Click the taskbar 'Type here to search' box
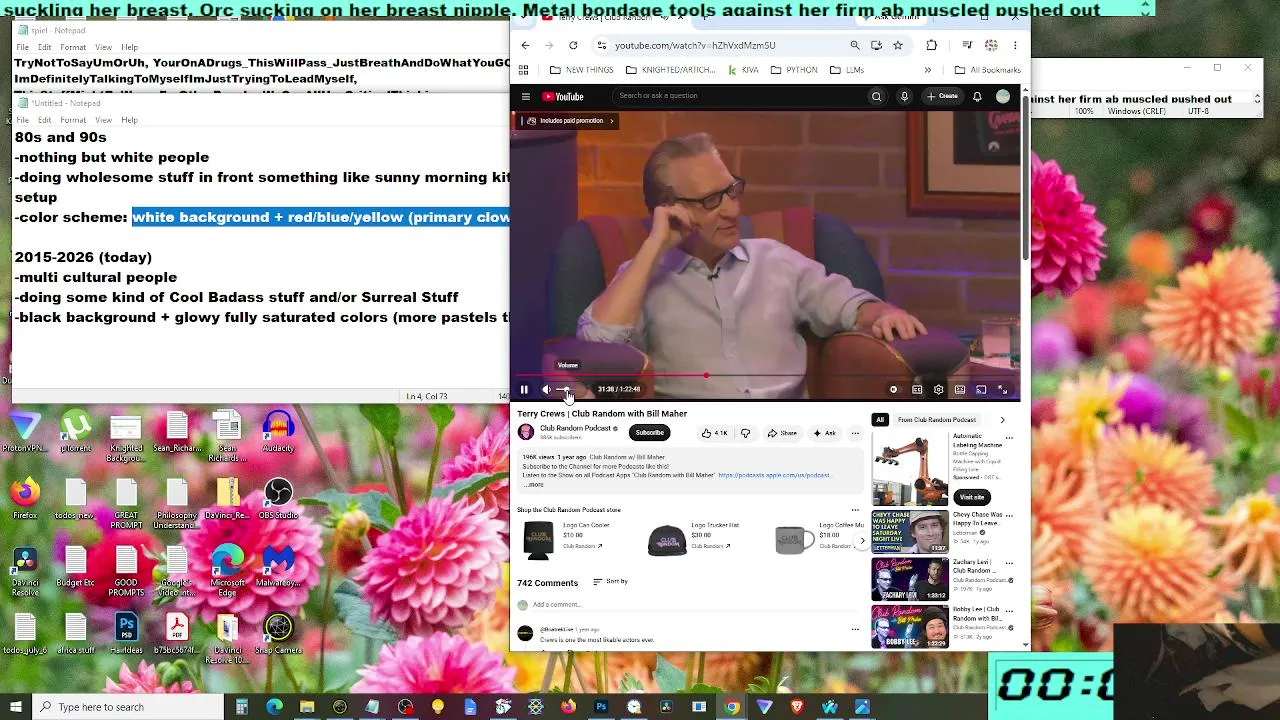The height and width of the screenshot is (720, 1280). coord(132,707)
